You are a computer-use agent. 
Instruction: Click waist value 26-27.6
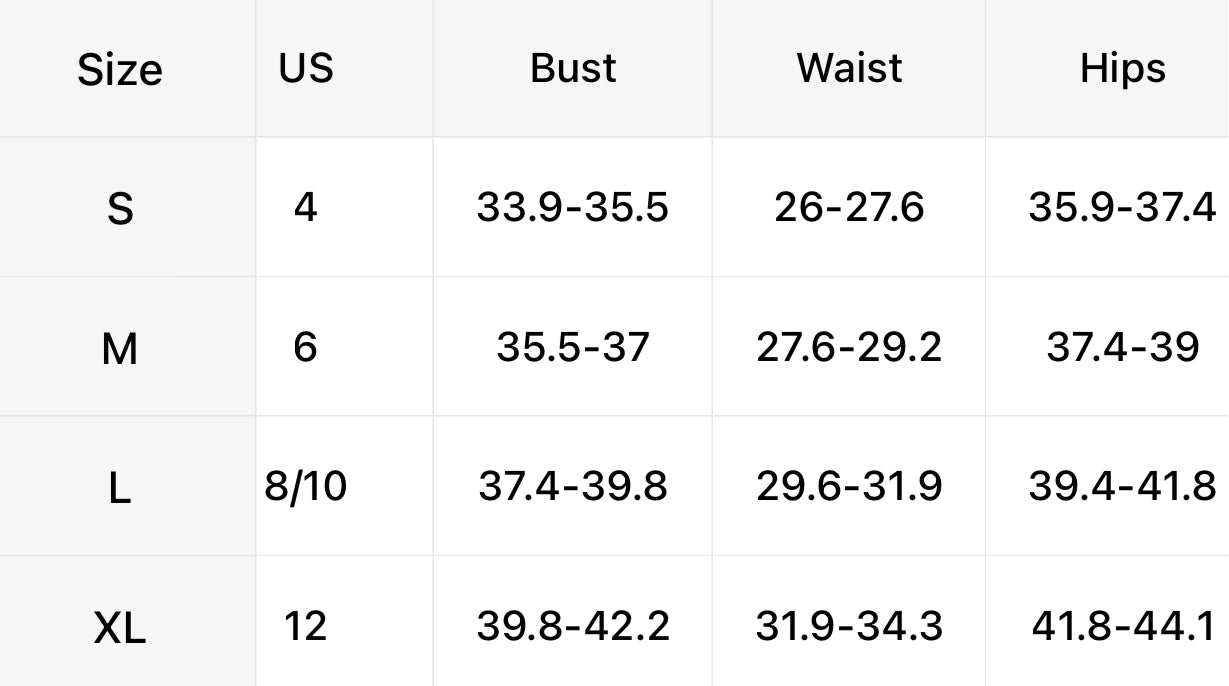tap(849, 208)
